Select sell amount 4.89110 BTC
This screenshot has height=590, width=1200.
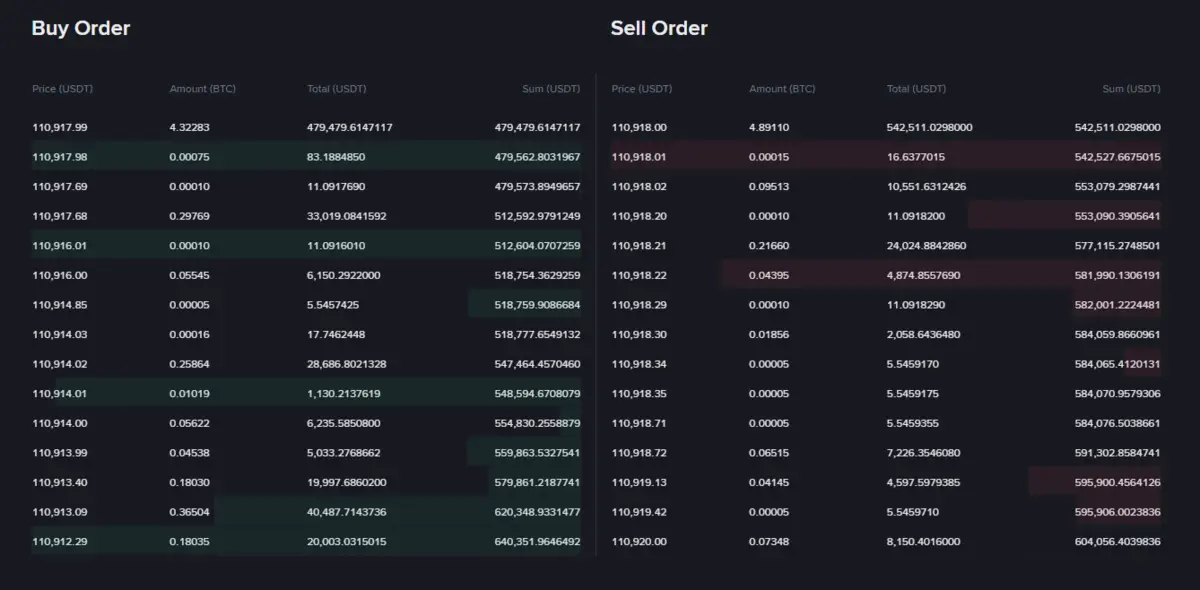769,128
